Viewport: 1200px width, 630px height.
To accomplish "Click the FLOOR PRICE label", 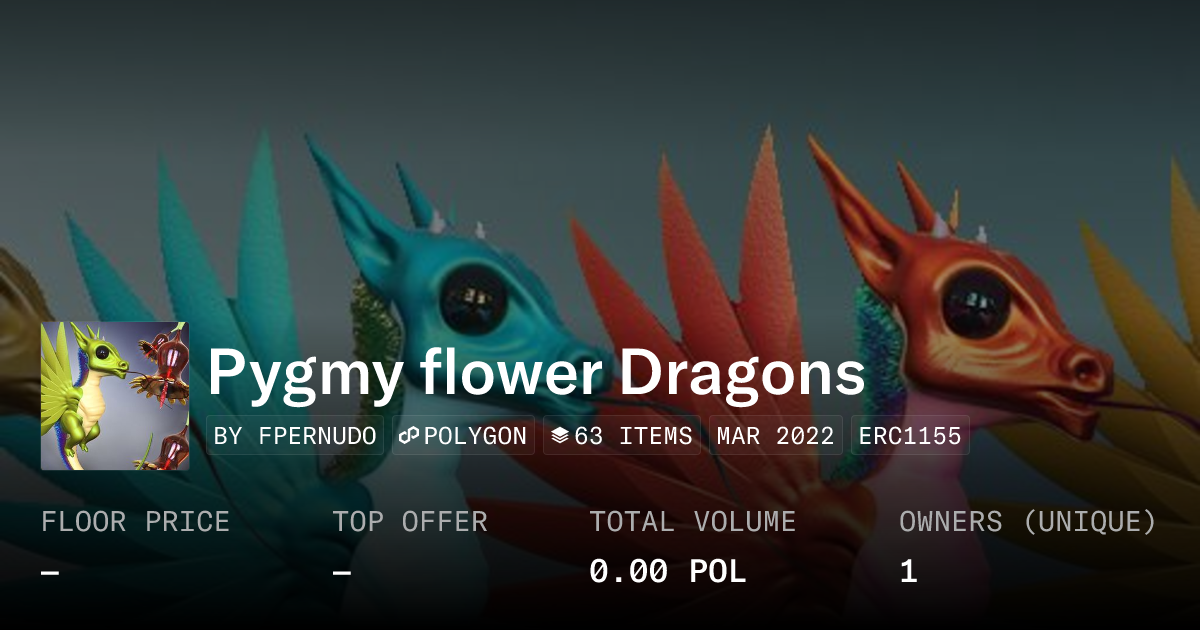I will point(135,522).
